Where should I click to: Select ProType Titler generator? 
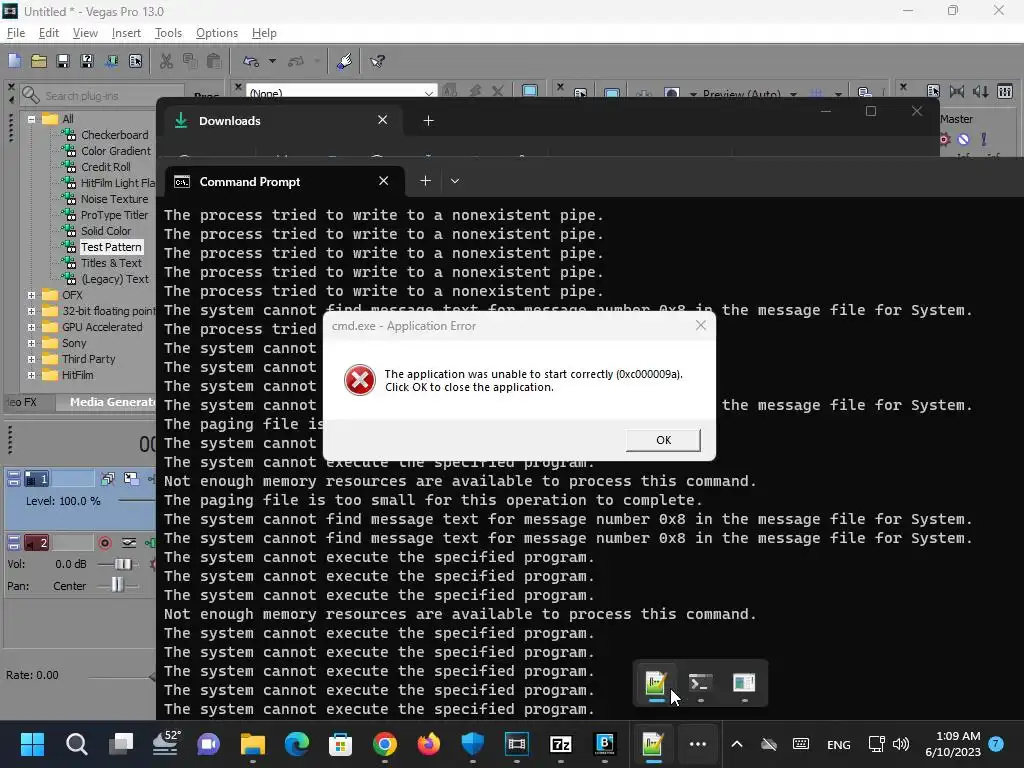coord(114,215)
